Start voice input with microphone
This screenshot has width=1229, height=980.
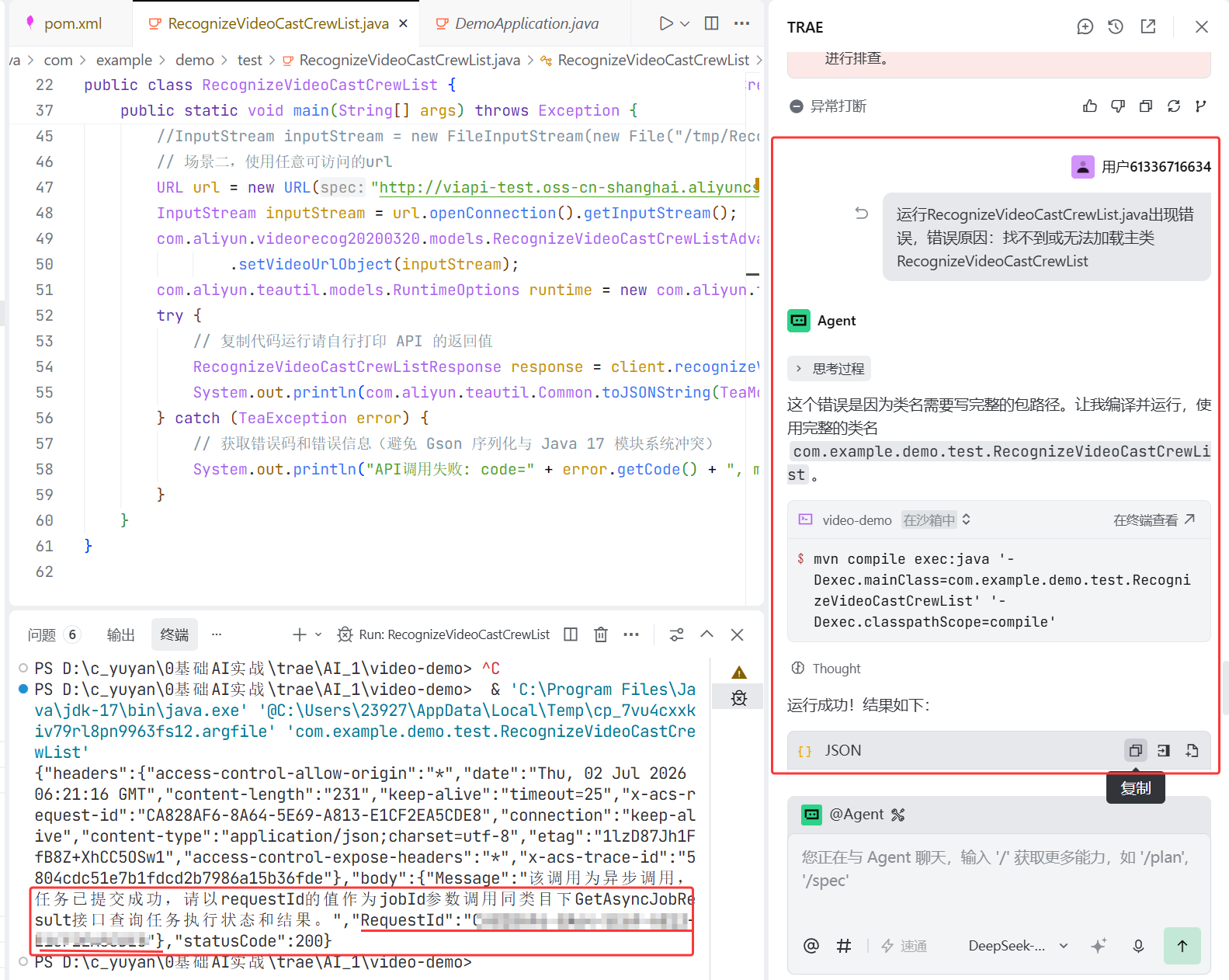[x=1138, y=946]
